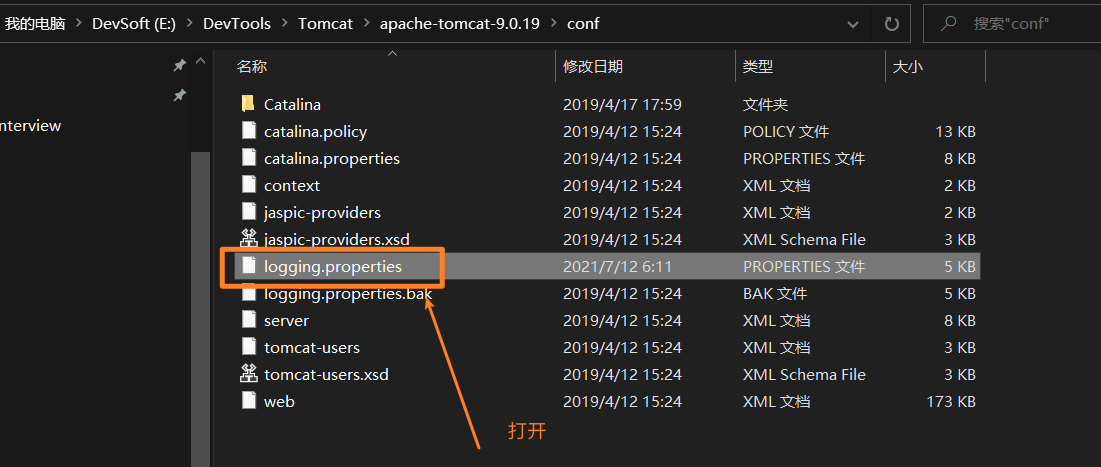Click the search magnifier icon
Screen dimensions: 1101x467
[x=948, y=23]
